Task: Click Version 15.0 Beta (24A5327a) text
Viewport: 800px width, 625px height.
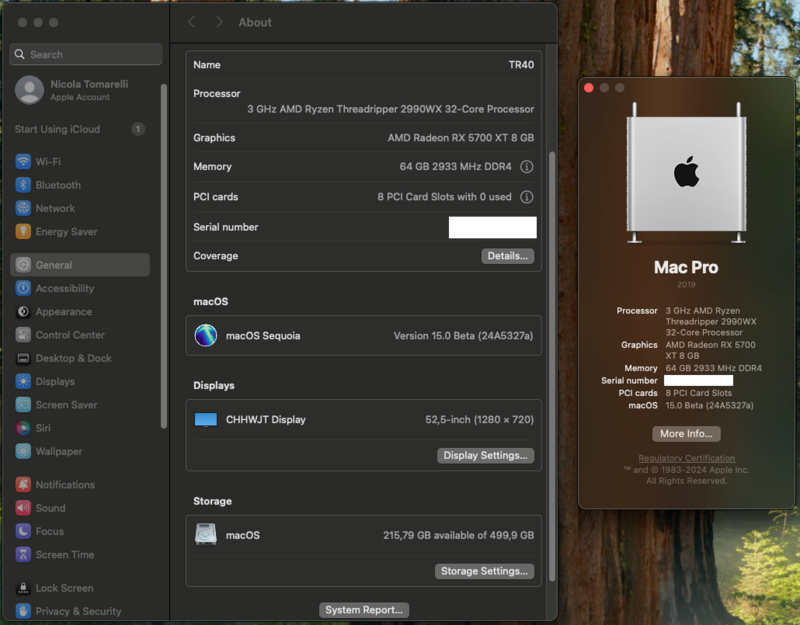Action: 463,336
